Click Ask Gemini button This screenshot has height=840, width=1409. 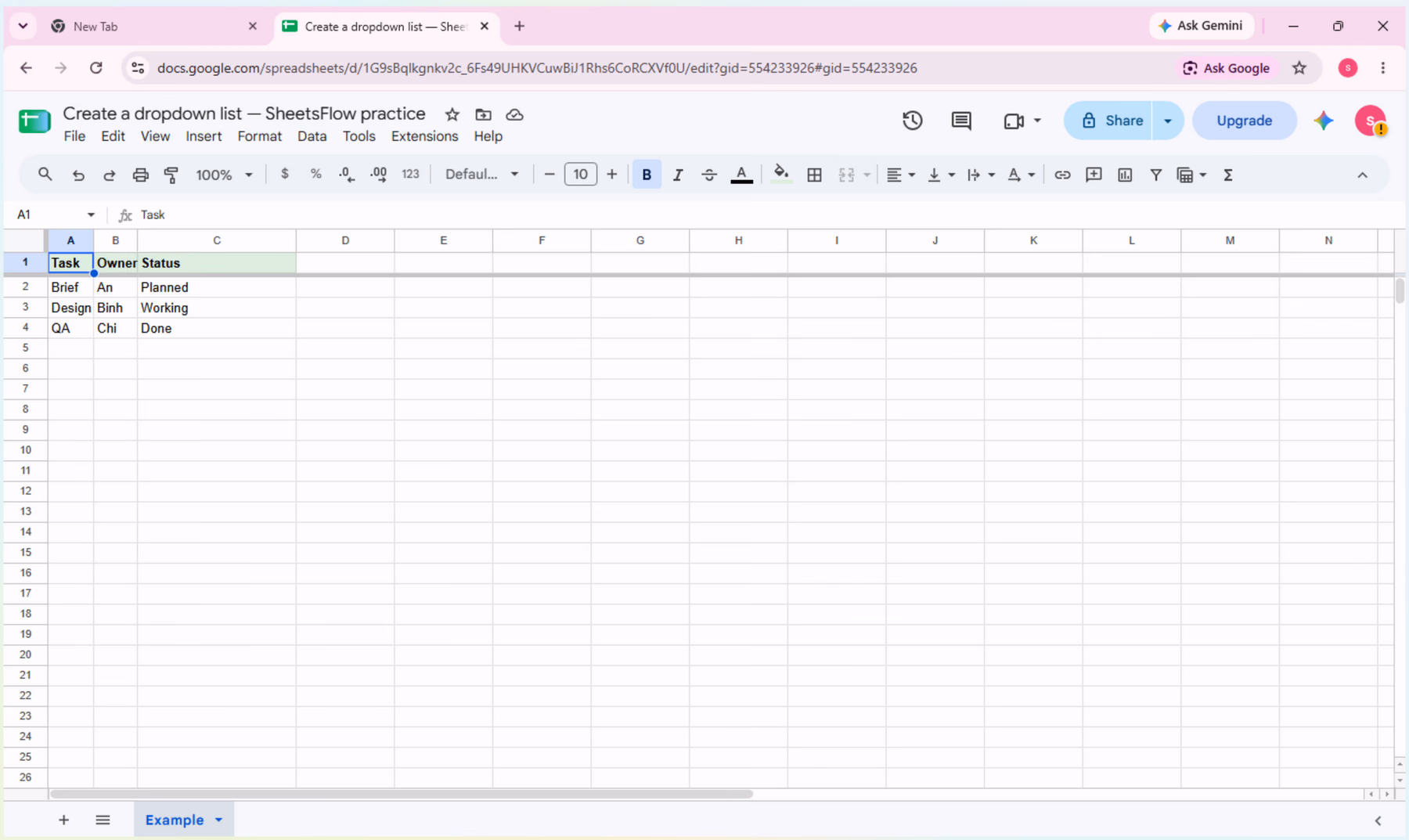pos(1201,26)
